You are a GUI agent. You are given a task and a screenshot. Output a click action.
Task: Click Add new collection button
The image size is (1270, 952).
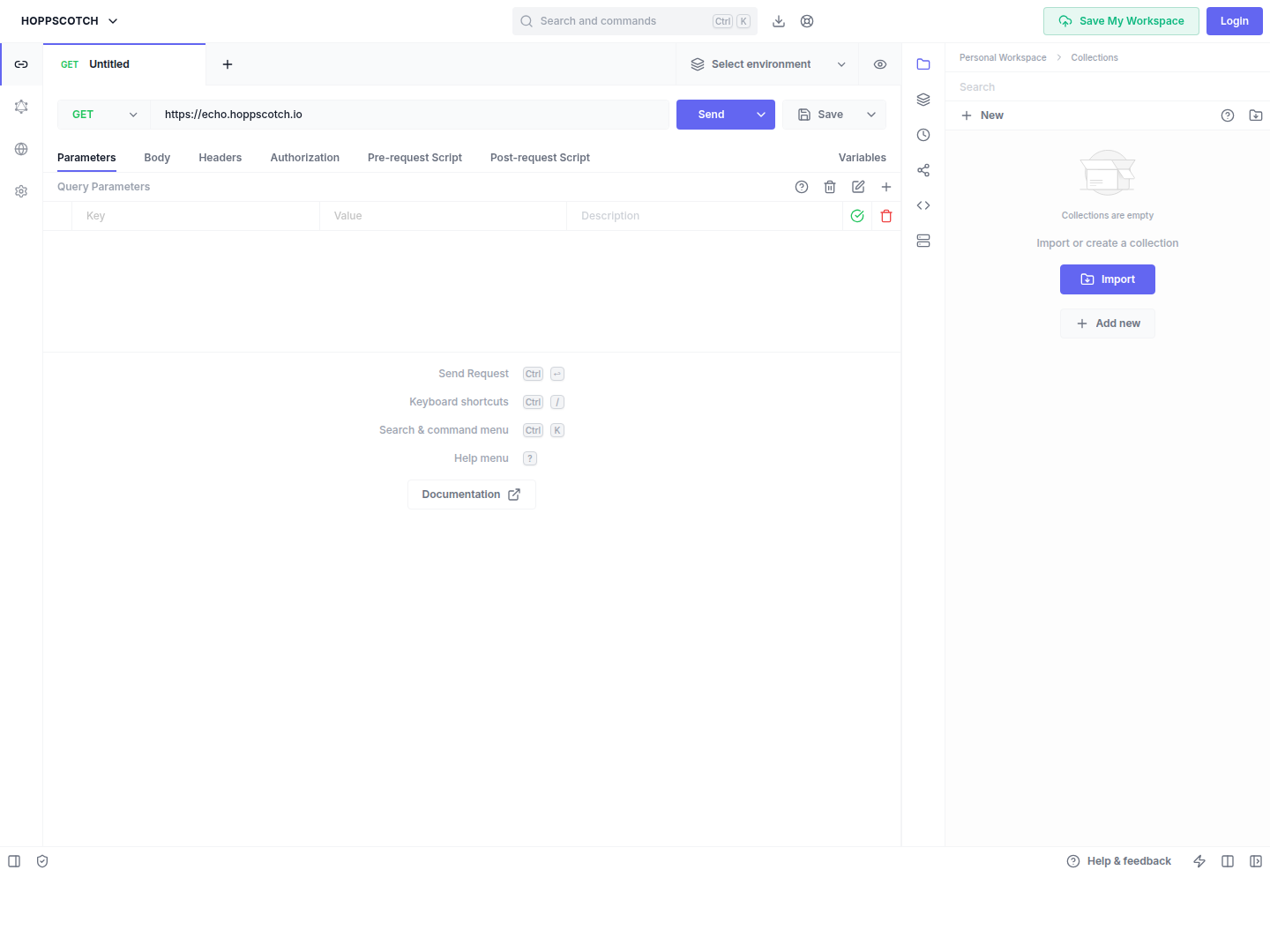(x=1108, y=324)
